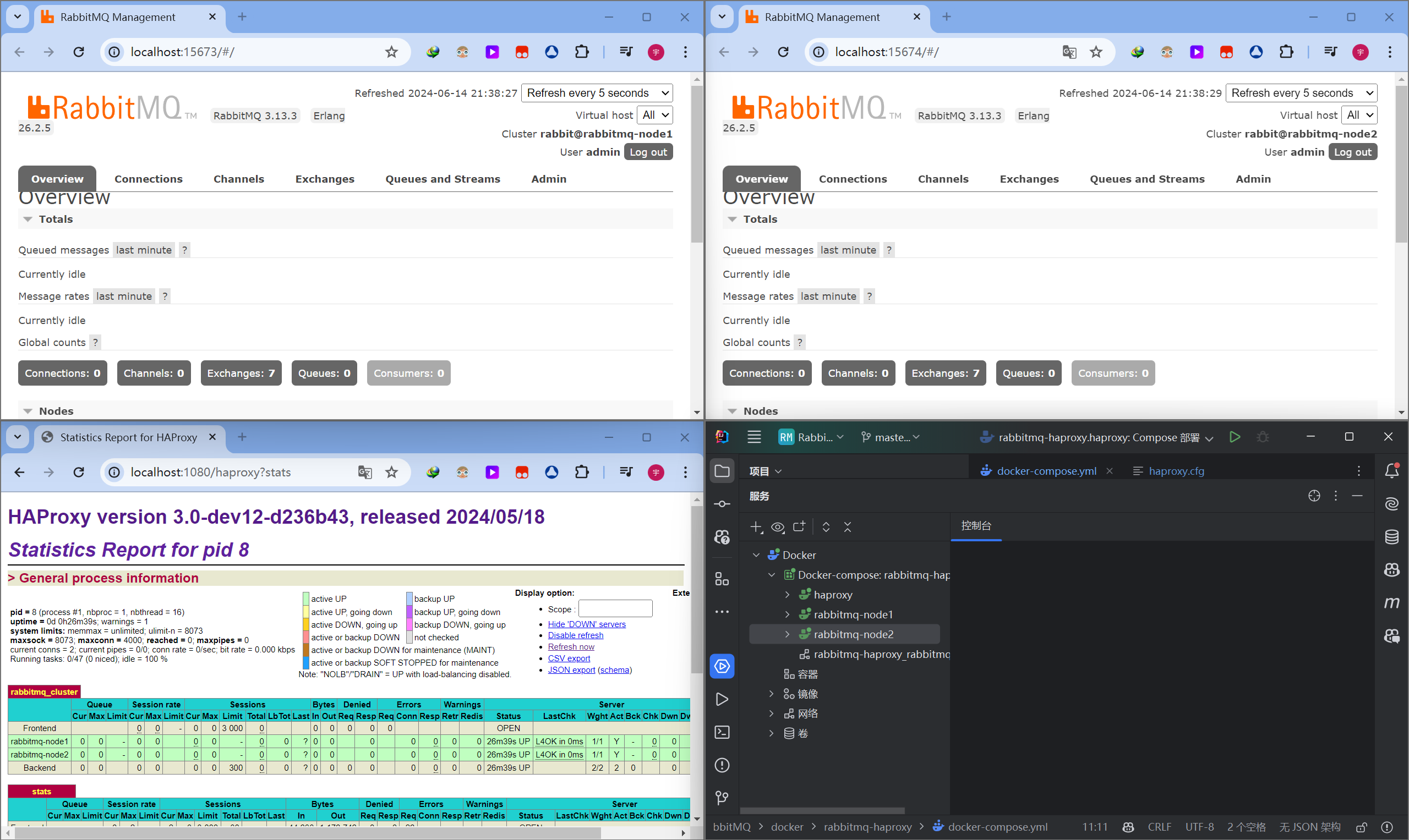
Task: Open the Services tool window icon in IDE
Action: click(722, 666)
